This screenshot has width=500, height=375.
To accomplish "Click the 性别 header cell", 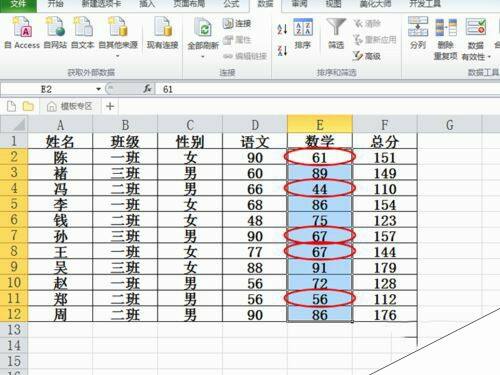I will point(190,141).
